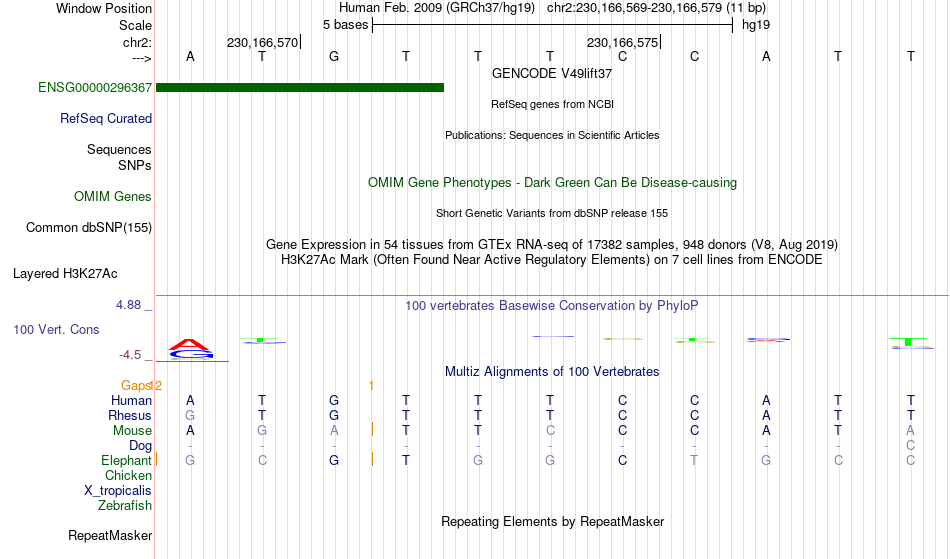
Task: Click RefSeq genes from NCBI title
Action: coord(552,104)
